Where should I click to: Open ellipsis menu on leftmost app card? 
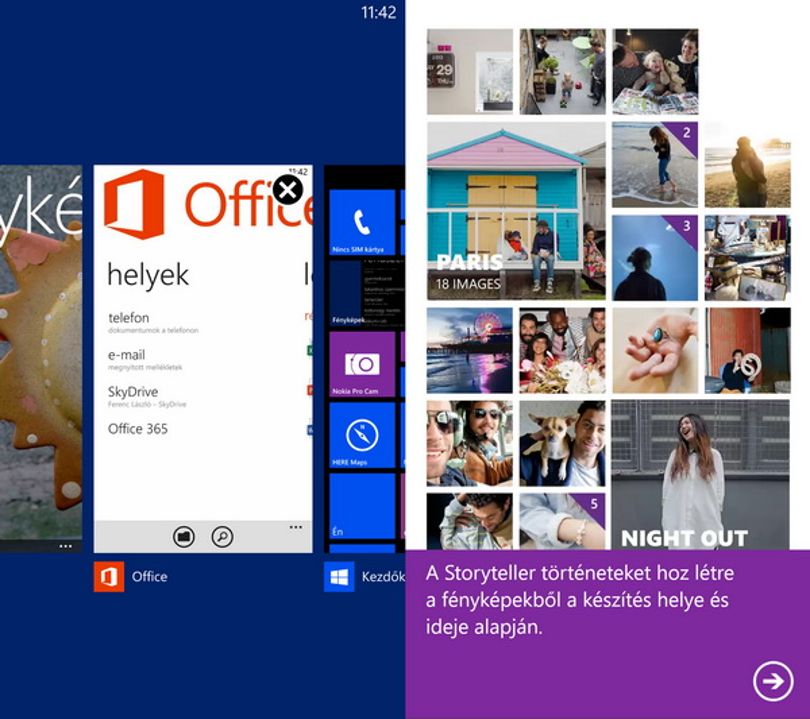click(x=66, y=546)
